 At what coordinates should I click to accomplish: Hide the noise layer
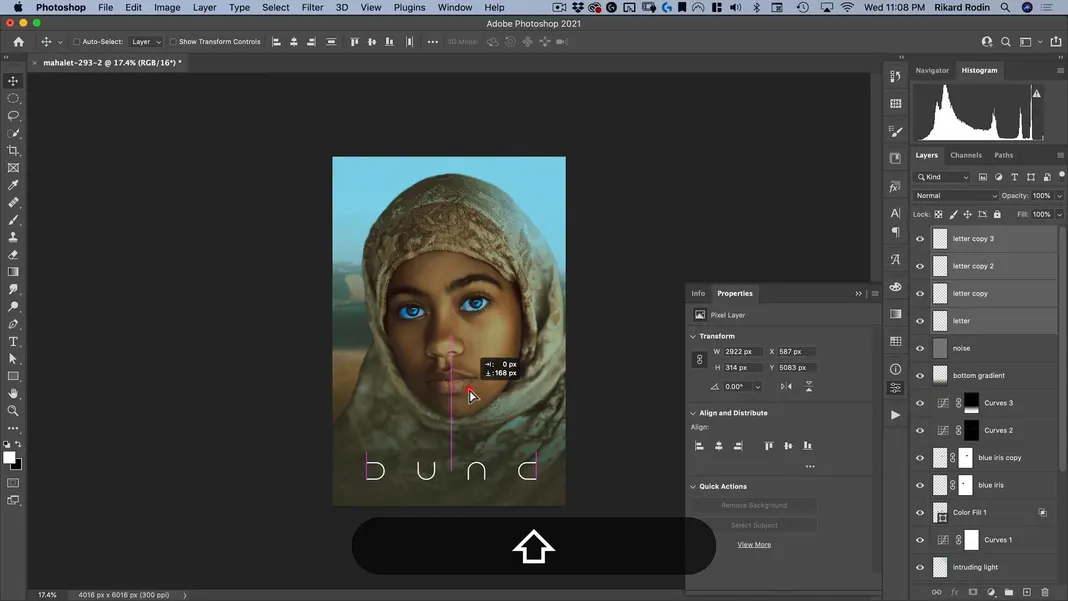pyautogui.click(x=920, y=348)
